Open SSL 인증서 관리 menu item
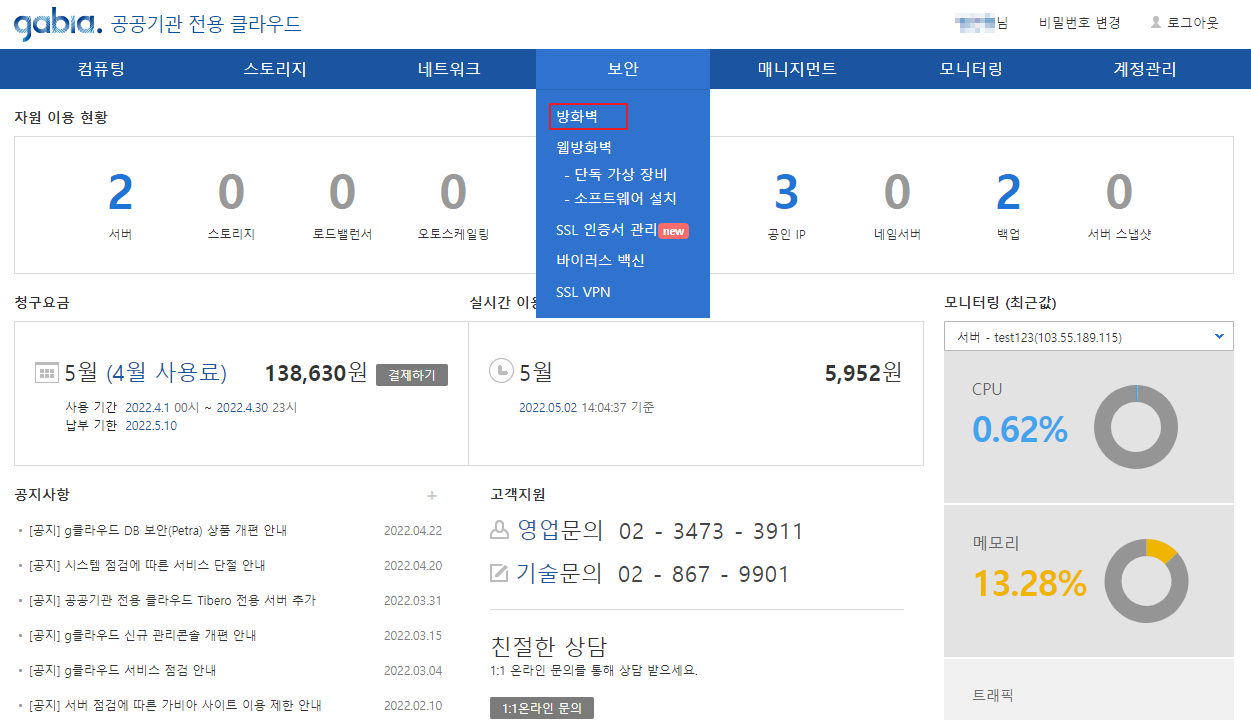1251x720 pixels. [606, 230]
